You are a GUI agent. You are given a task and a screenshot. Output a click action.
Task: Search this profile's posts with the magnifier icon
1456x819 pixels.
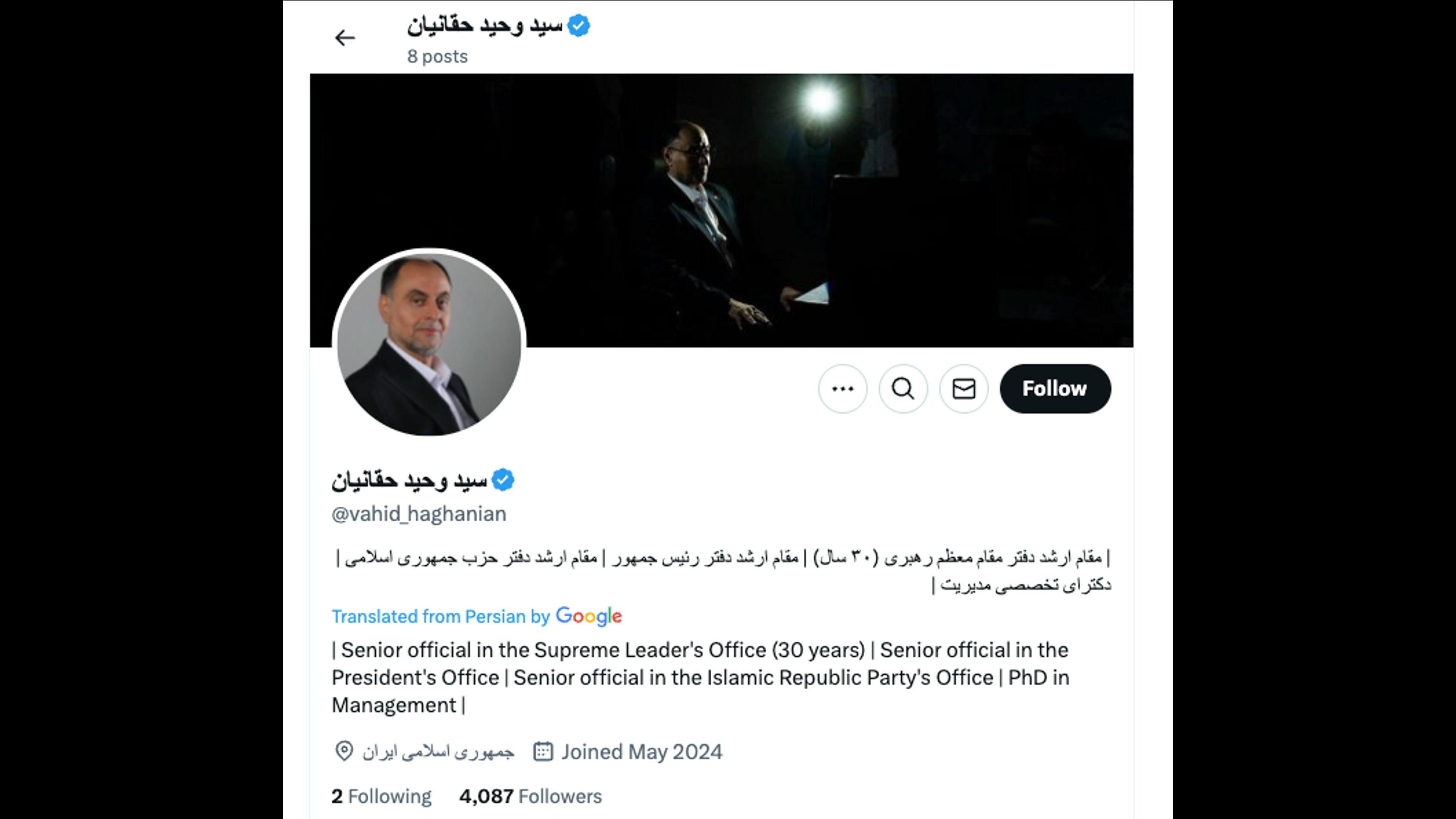[x=903, y=389]
